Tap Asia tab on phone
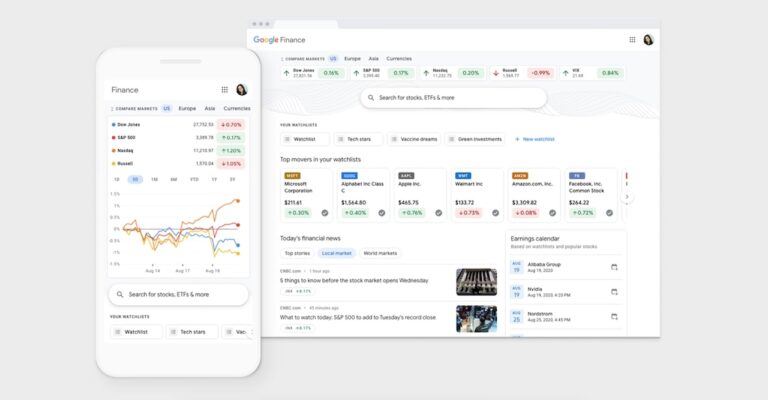This screenshot has height=400, width=768. (x=210, y=109)
